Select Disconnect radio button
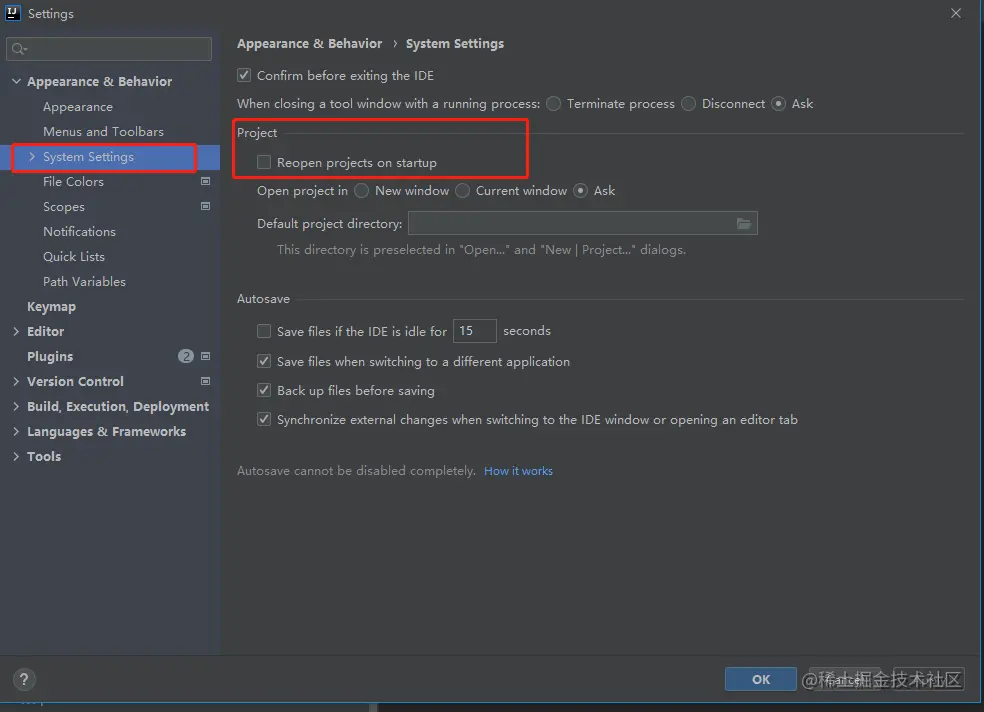984x712 pixels. point(688,104)
